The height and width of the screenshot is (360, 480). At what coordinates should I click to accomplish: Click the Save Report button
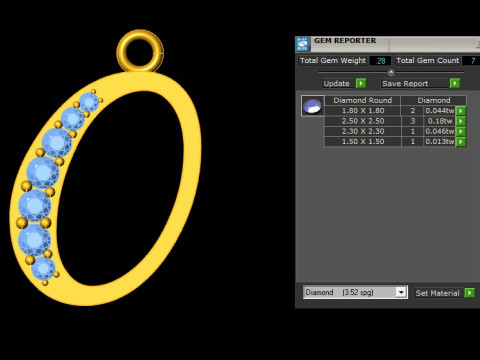tap(415, 83)
